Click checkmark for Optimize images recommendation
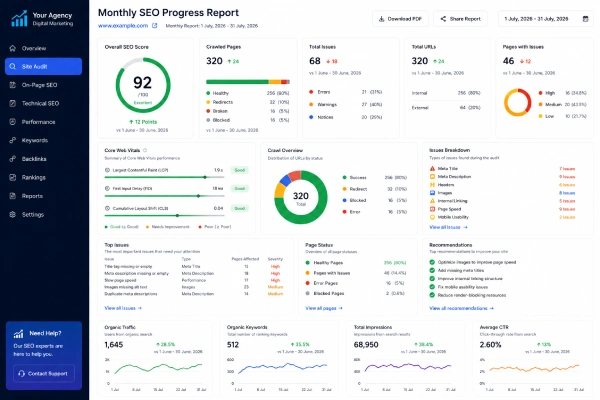 [432, 262]
